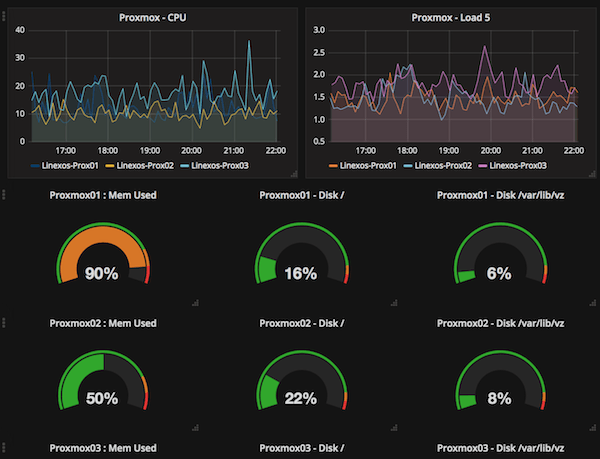The height and width of the screenshot is (459, 600).
Task: Click the 50% Proxmox02 memory gauge
Action: coord(103,380)
